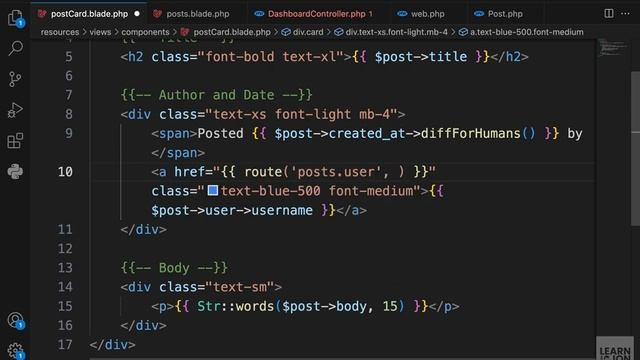
Task: Click the code minimap preview
Action: [612, 48]
